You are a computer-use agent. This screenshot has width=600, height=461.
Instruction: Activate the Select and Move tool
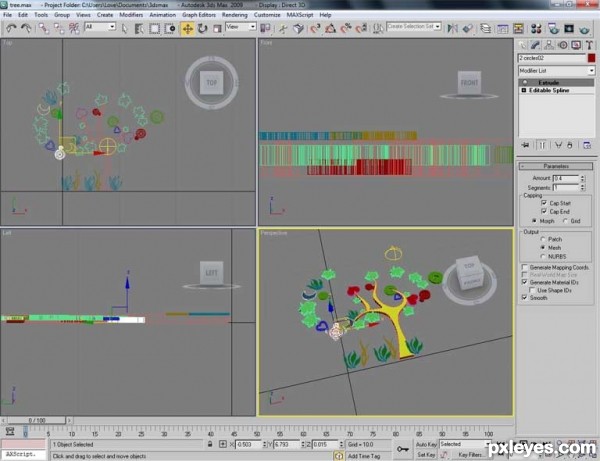click(188, 29)
